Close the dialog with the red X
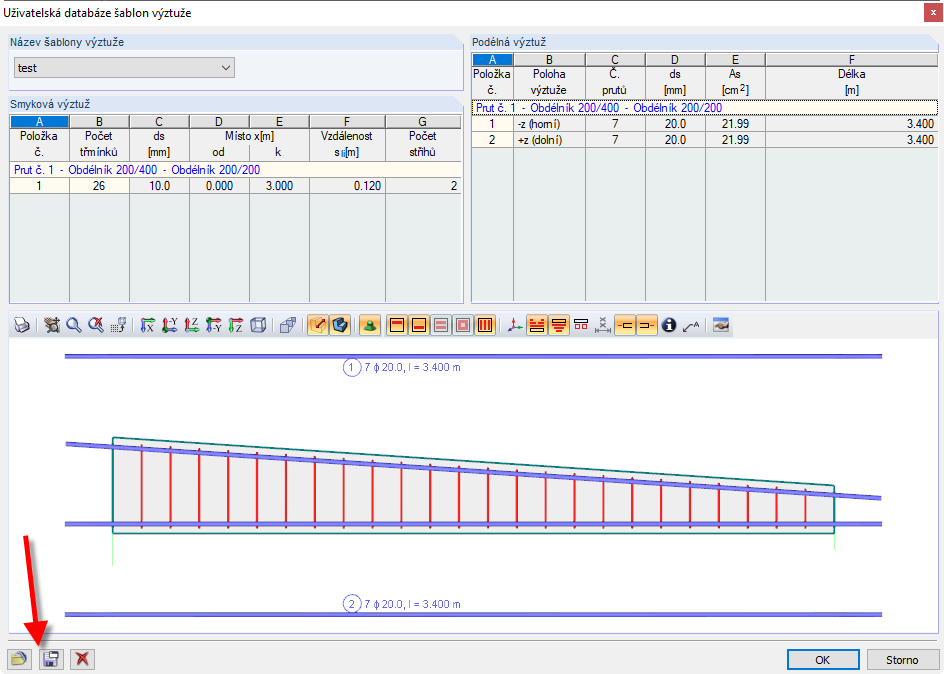The width and height of the screenshot is (944, 674). click(933, 13)
